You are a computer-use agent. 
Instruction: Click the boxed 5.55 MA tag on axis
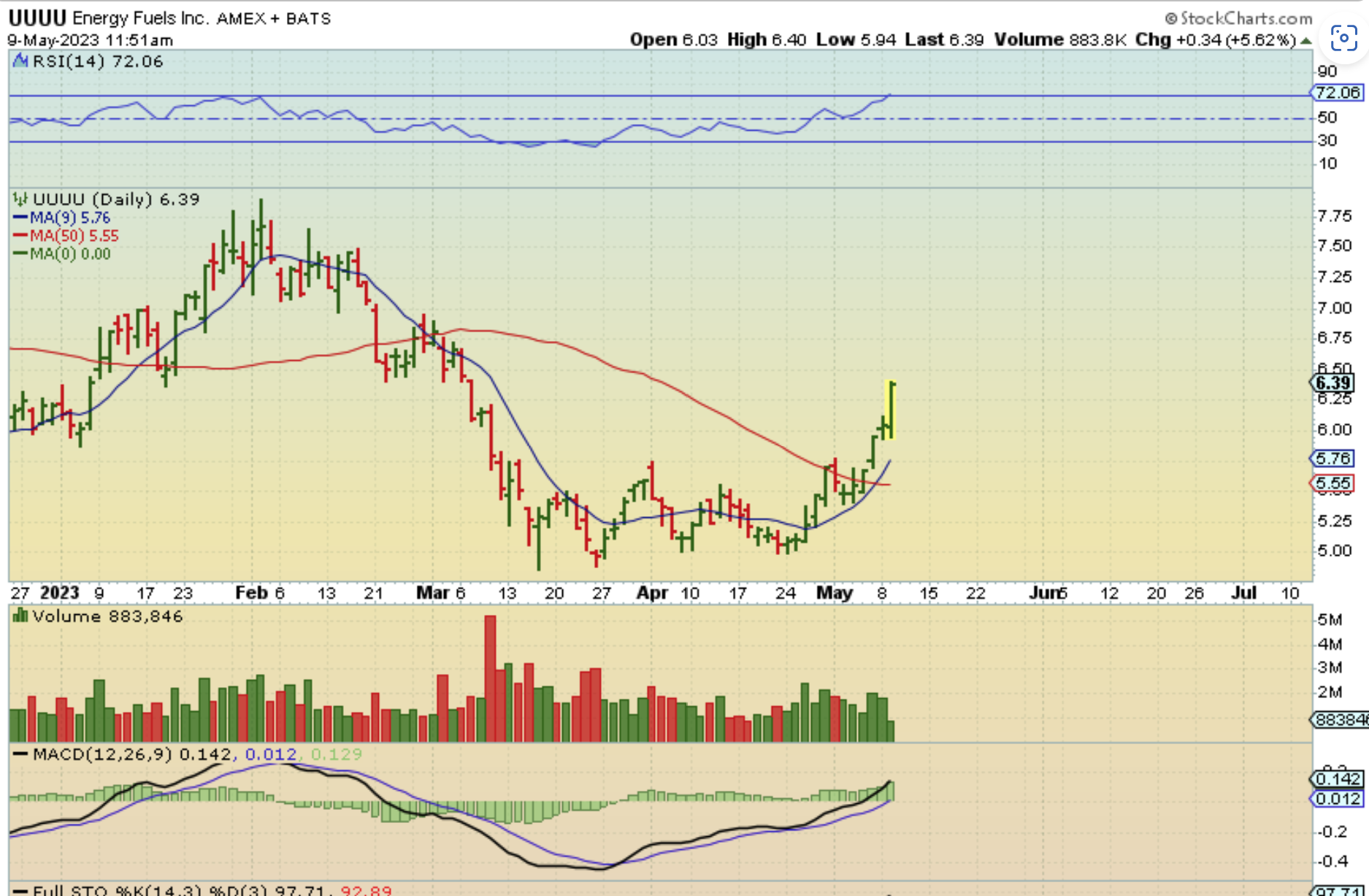tap(1333, 483)
